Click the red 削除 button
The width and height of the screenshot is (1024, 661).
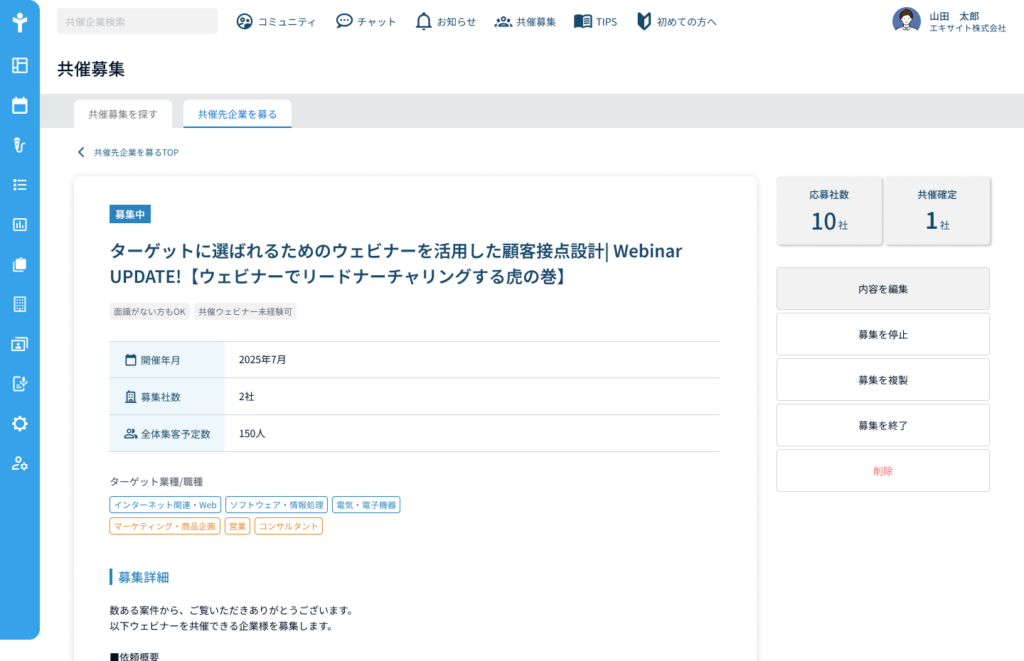pos(883,471)
